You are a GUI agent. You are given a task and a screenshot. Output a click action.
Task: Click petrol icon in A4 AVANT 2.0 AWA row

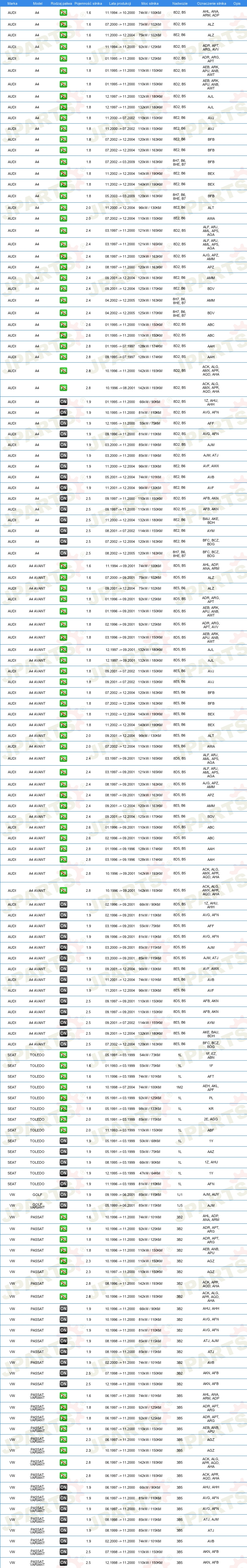point(63,747)
